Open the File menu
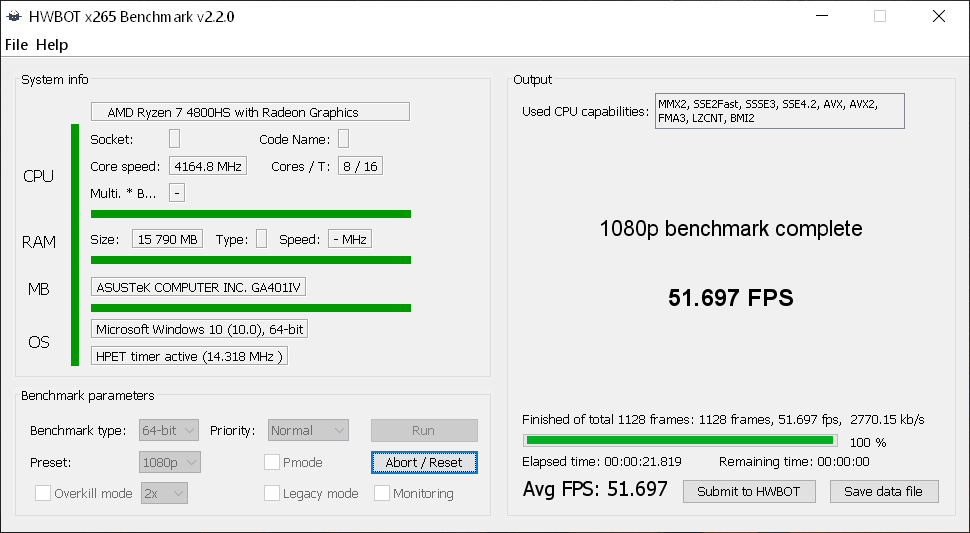The image size is (970, 533). (x=17, y=45)
